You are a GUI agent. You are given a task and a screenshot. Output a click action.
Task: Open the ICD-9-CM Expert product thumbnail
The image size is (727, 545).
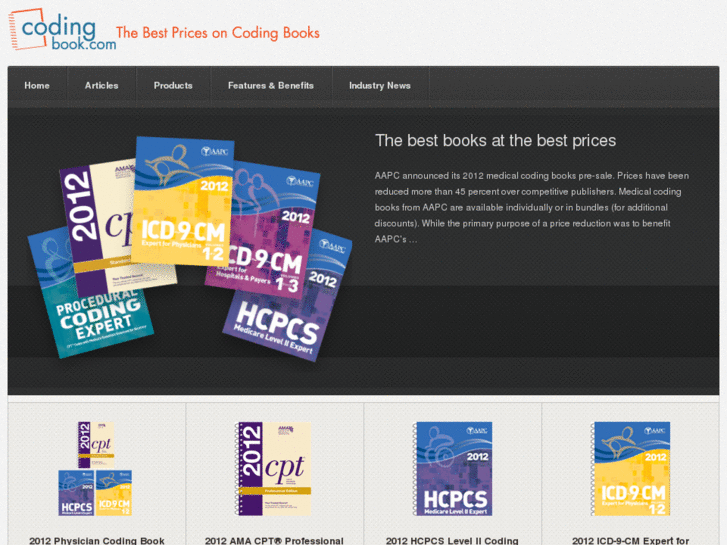point(631,468)
